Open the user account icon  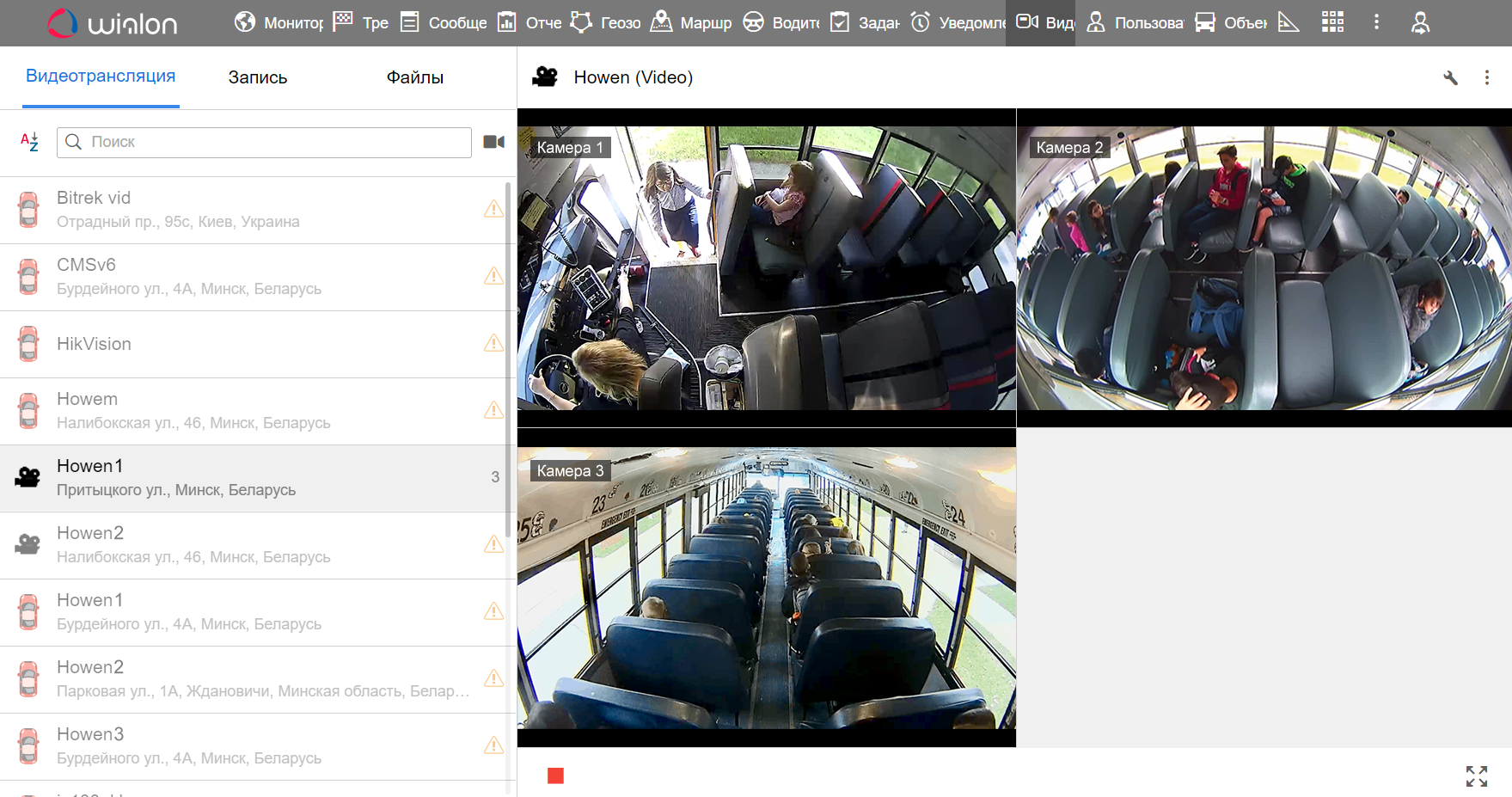pos(1420,22)
